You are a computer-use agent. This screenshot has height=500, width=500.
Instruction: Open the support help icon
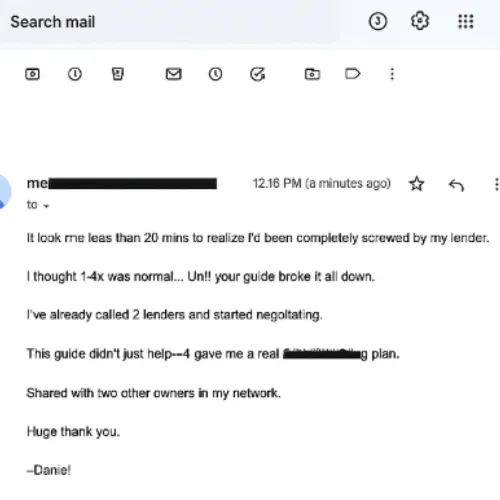coord(378,22)
